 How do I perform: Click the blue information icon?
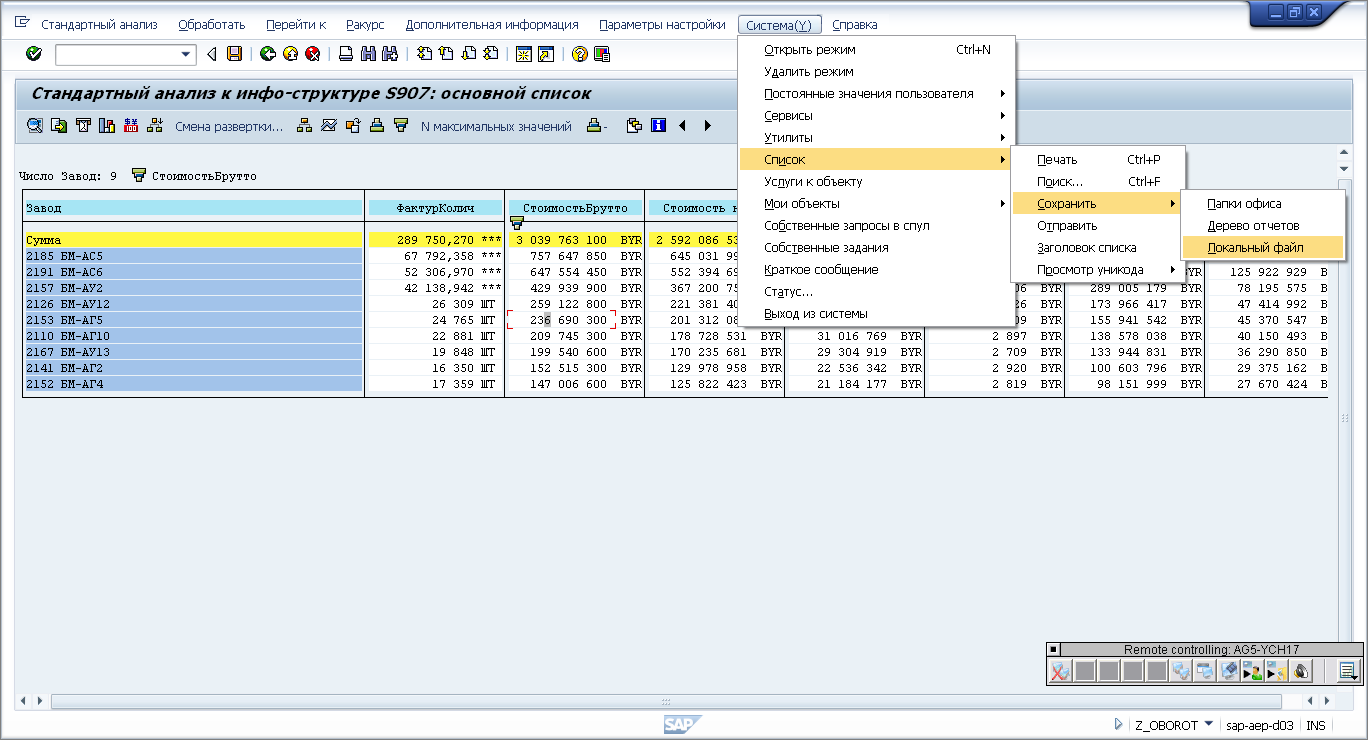pyautogui.click(x=658, y=126)
